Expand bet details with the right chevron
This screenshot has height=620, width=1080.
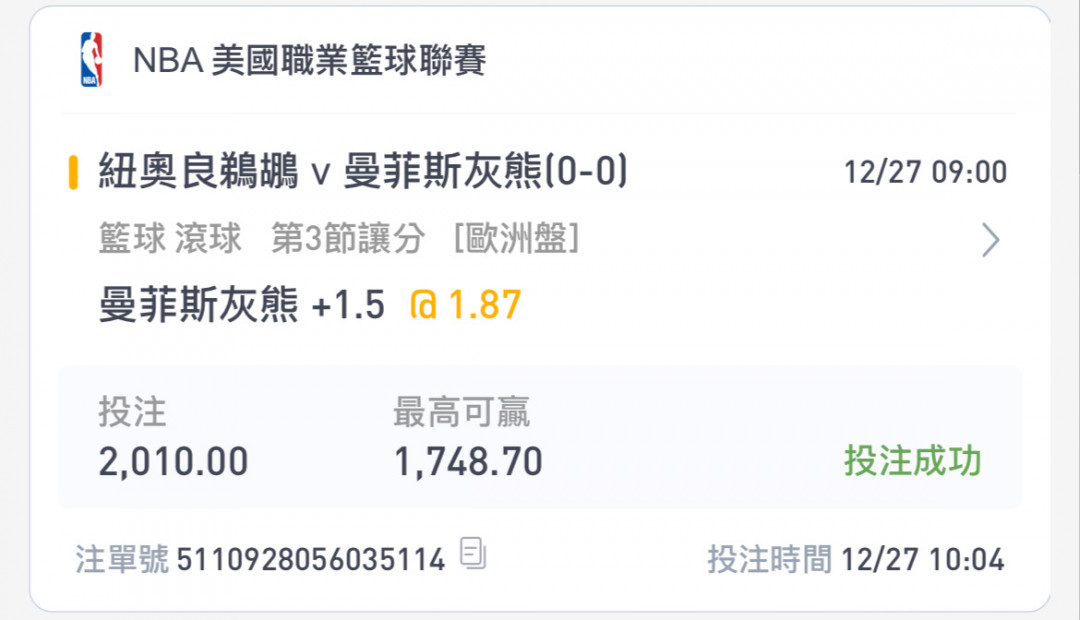click(x=990, y=240)
